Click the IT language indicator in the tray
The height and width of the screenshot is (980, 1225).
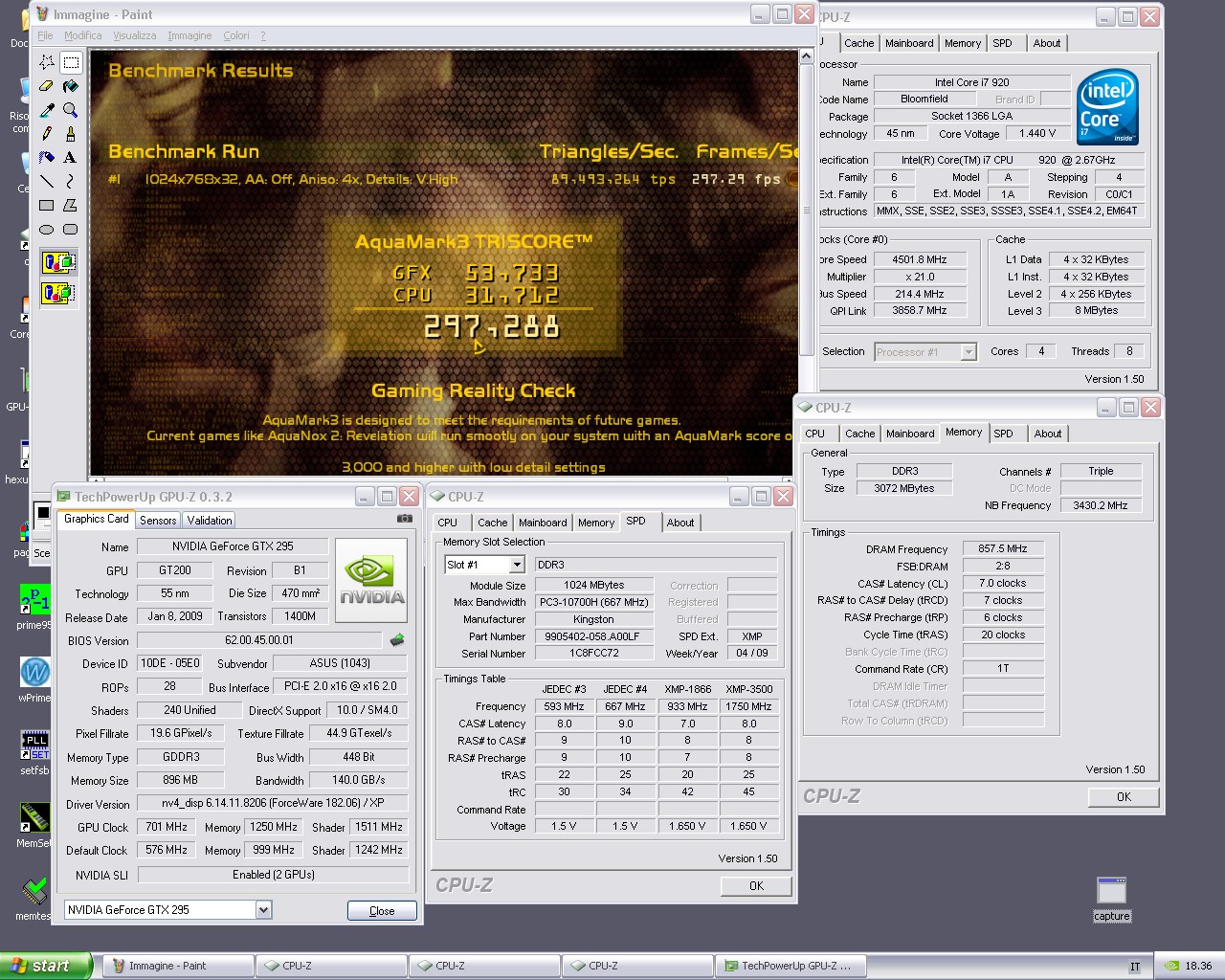click(1135, 967)
